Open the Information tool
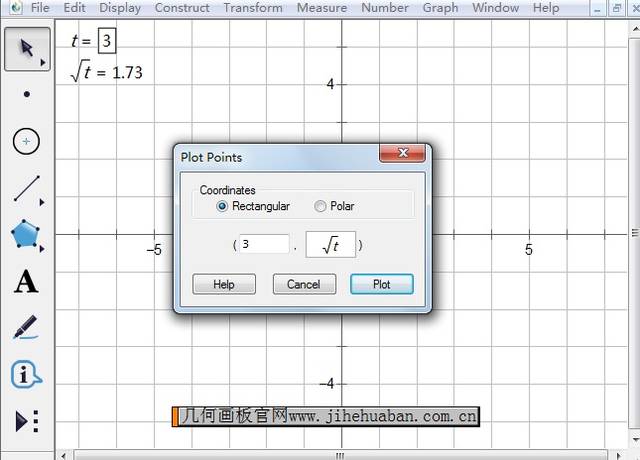The width and height of the screenshot is (640, 460). [x=26, y=375]
